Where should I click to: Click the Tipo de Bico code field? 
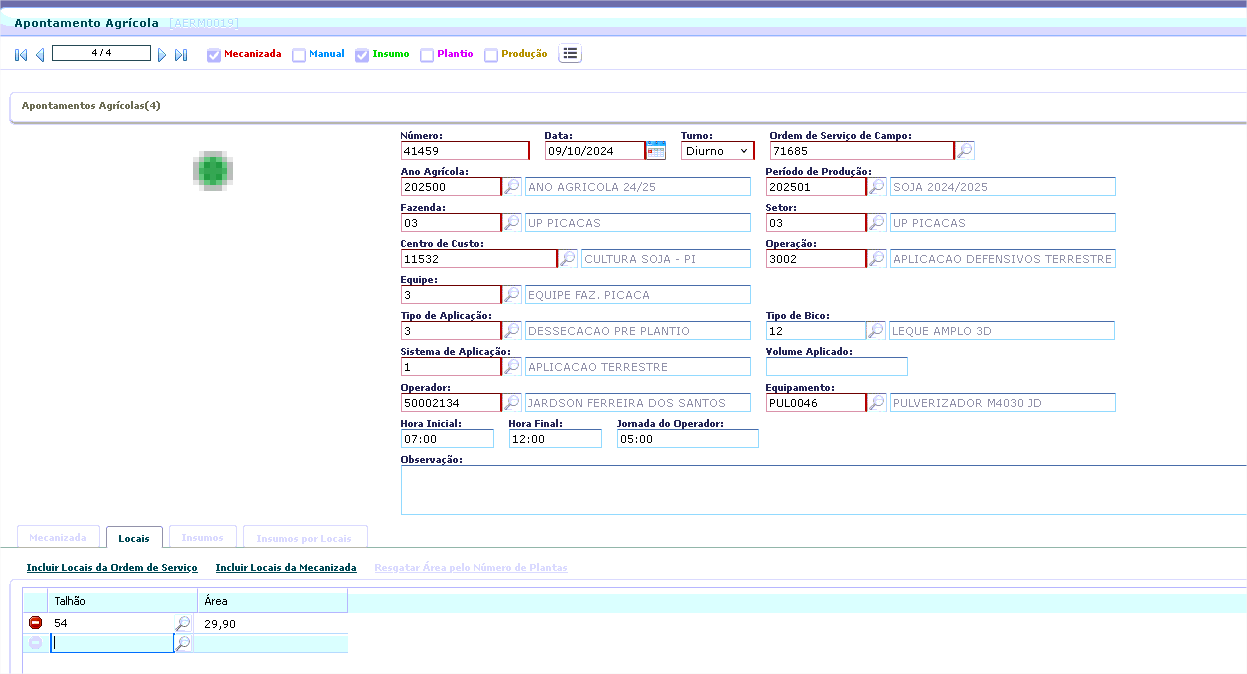tap(816, 331)
